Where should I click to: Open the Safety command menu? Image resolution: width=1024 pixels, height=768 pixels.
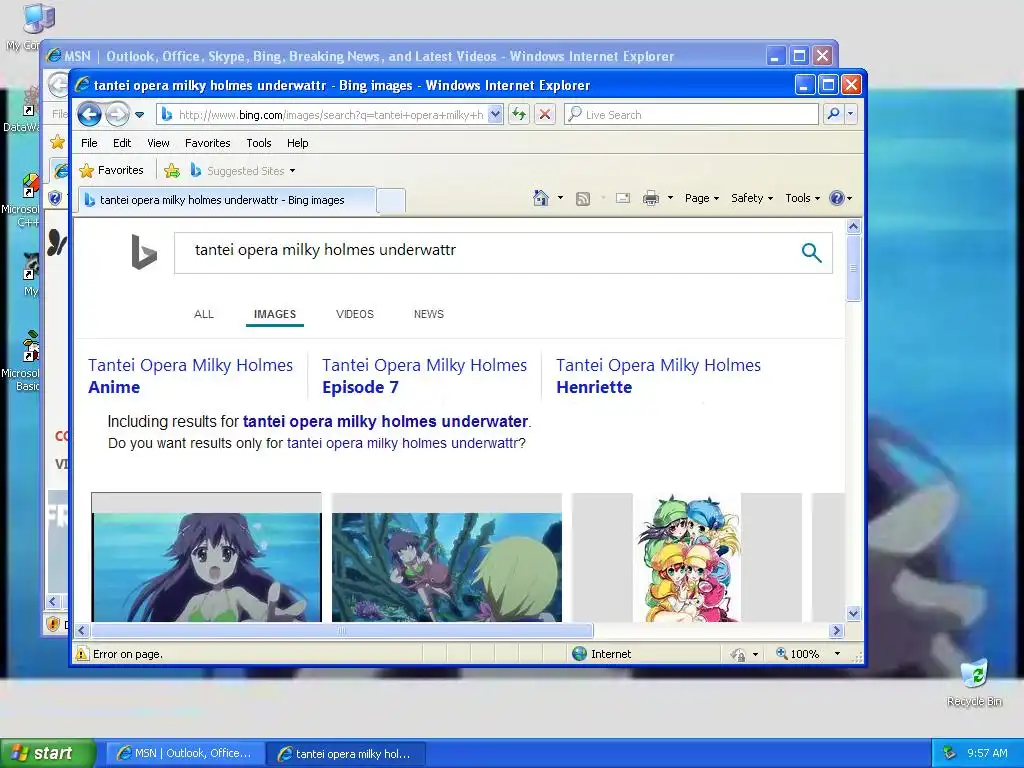[752, 198]
